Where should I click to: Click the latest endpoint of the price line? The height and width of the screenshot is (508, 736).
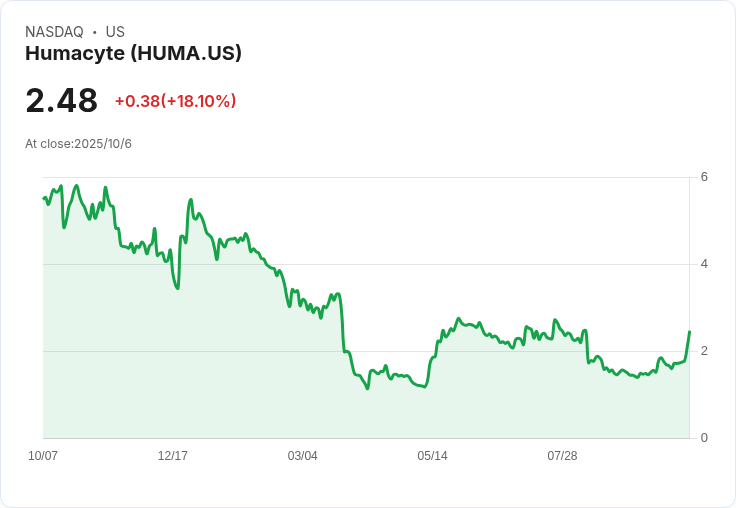[x=689, y=332]
